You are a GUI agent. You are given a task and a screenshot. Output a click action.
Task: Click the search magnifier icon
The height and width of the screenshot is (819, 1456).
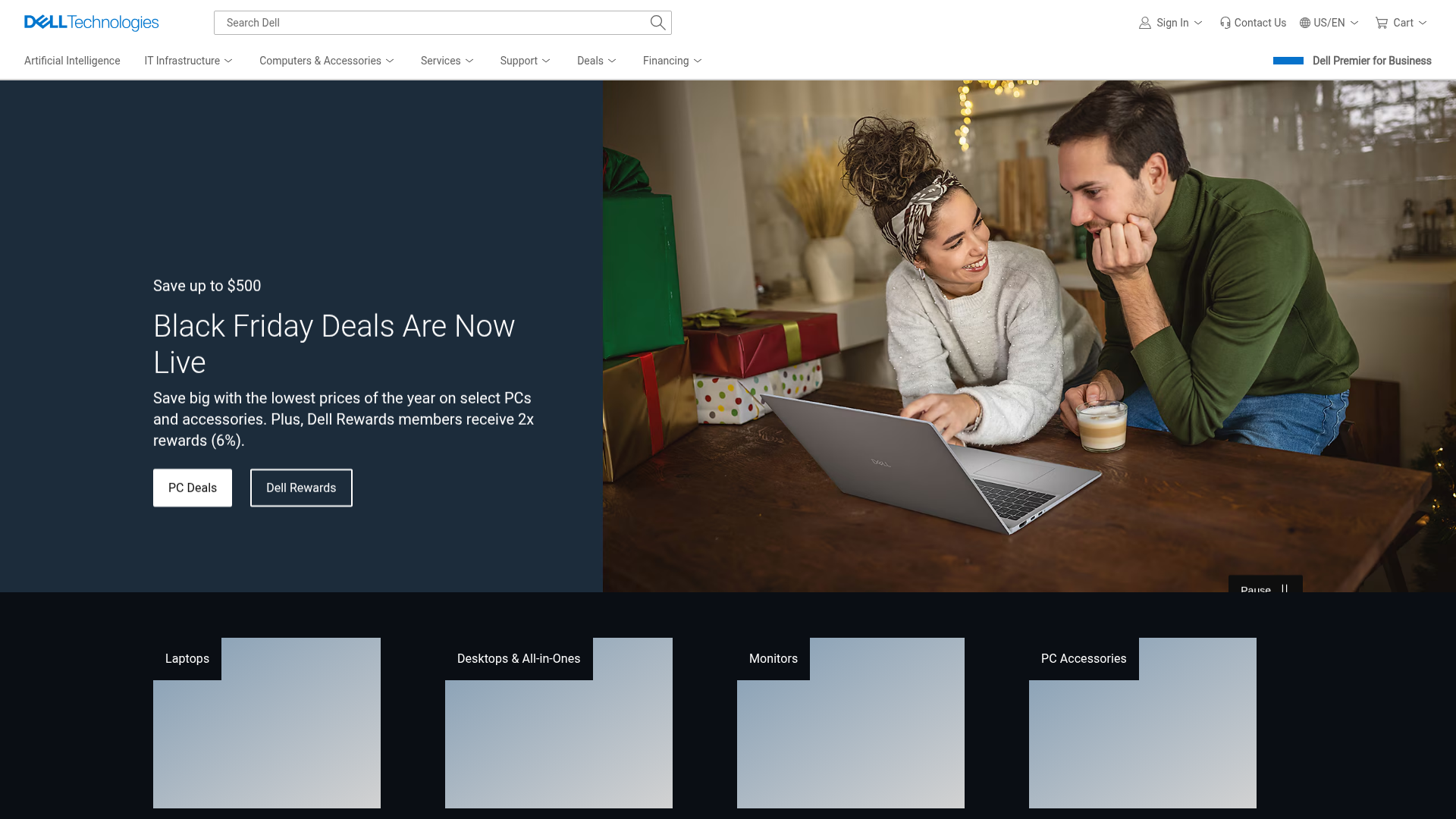pos(657,23)
